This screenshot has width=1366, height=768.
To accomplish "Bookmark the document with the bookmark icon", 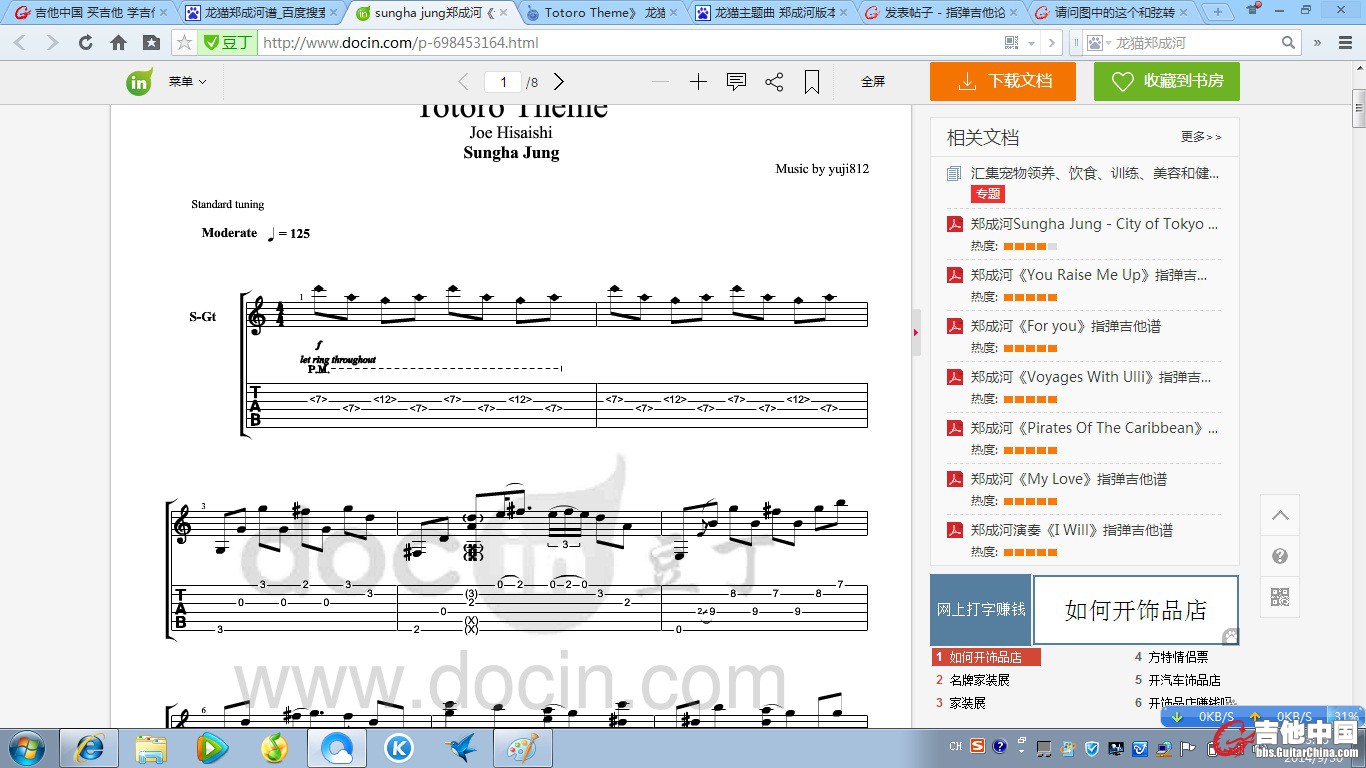I will coord(812,82).
